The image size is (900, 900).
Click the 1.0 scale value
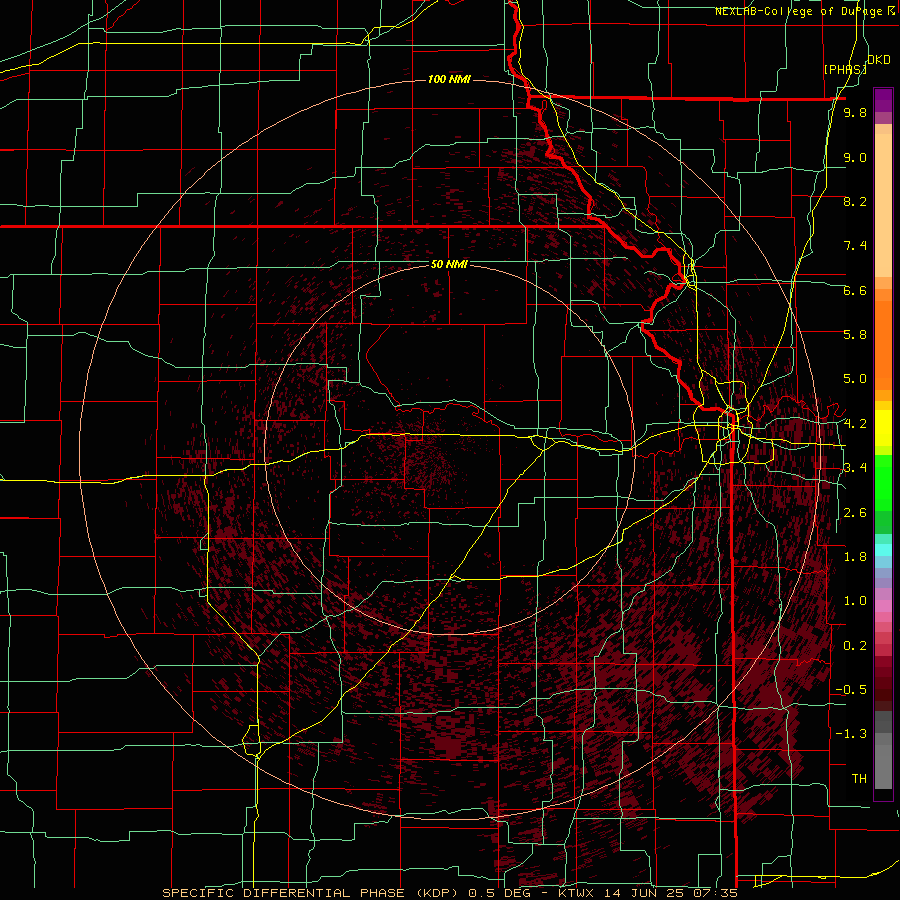point(855,602)
